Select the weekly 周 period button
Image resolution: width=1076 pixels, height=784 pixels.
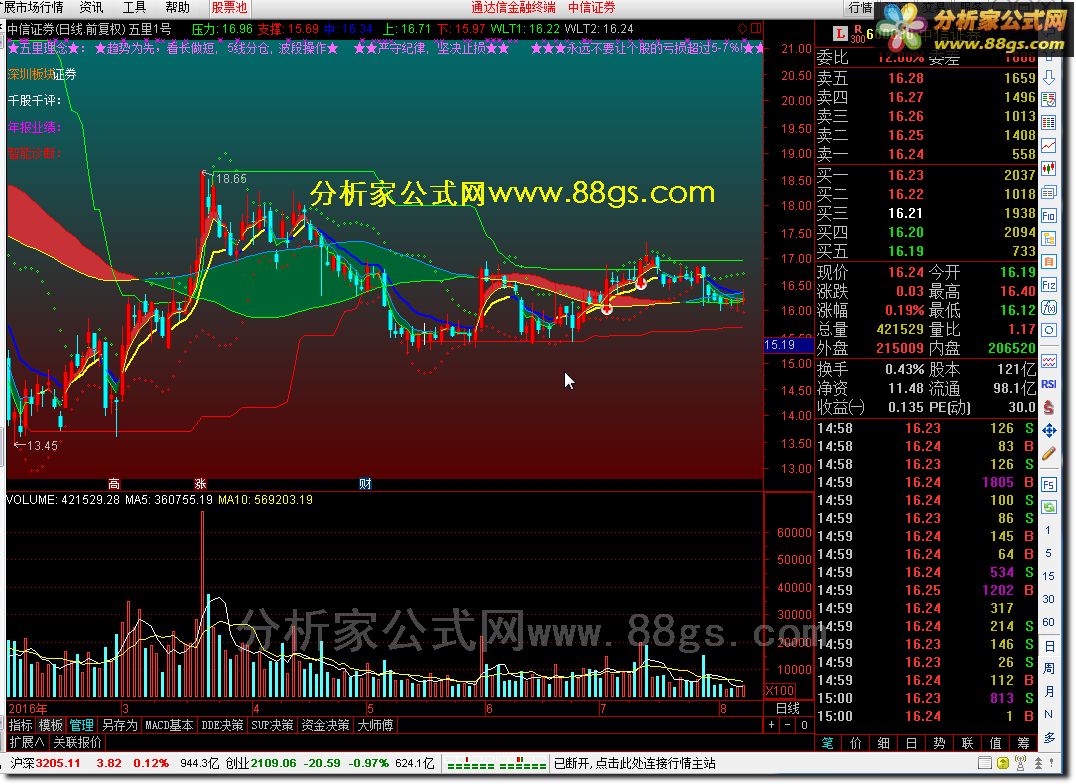[x=1049, y=669]
